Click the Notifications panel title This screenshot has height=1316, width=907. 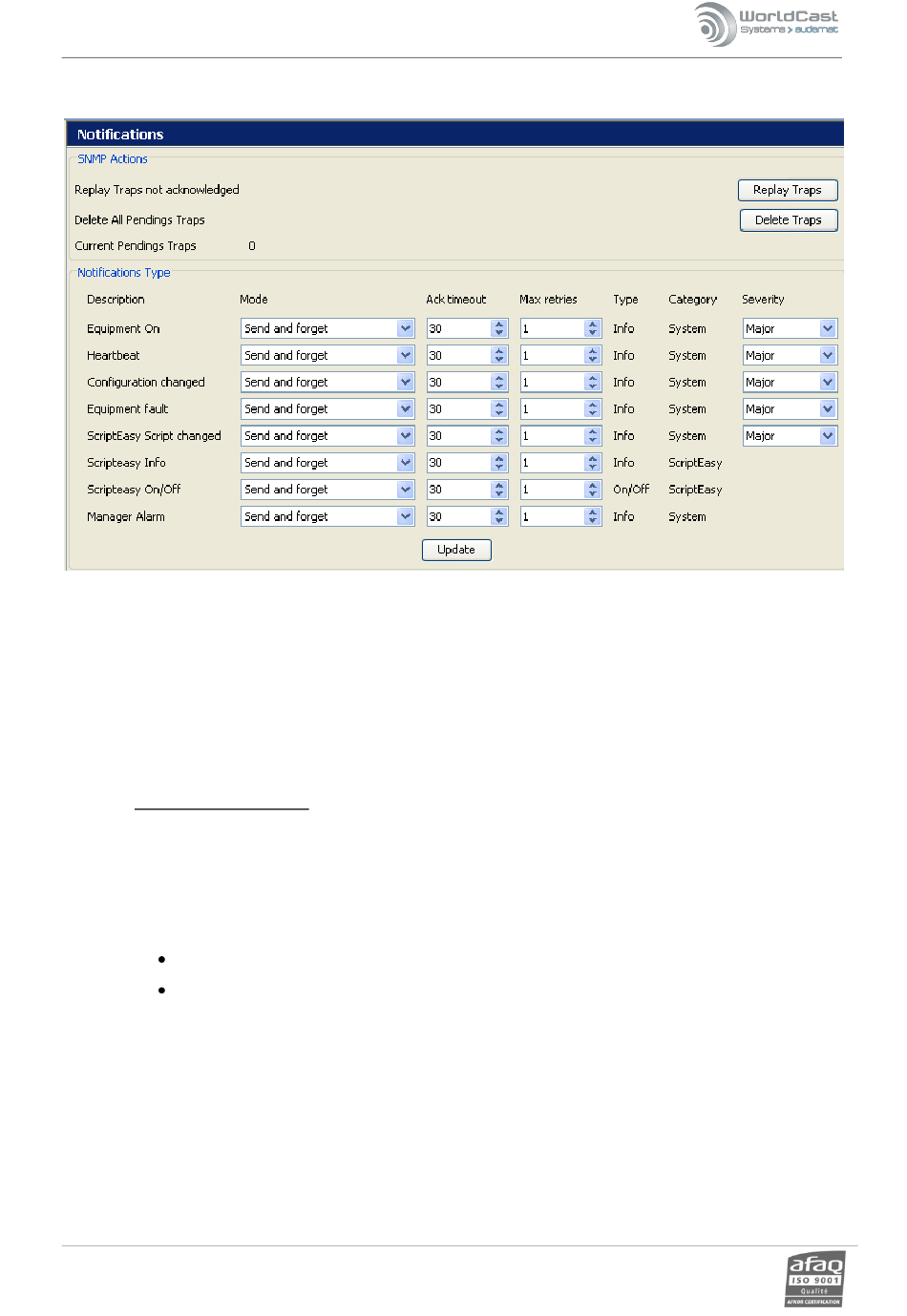click(x=120, y=135)
